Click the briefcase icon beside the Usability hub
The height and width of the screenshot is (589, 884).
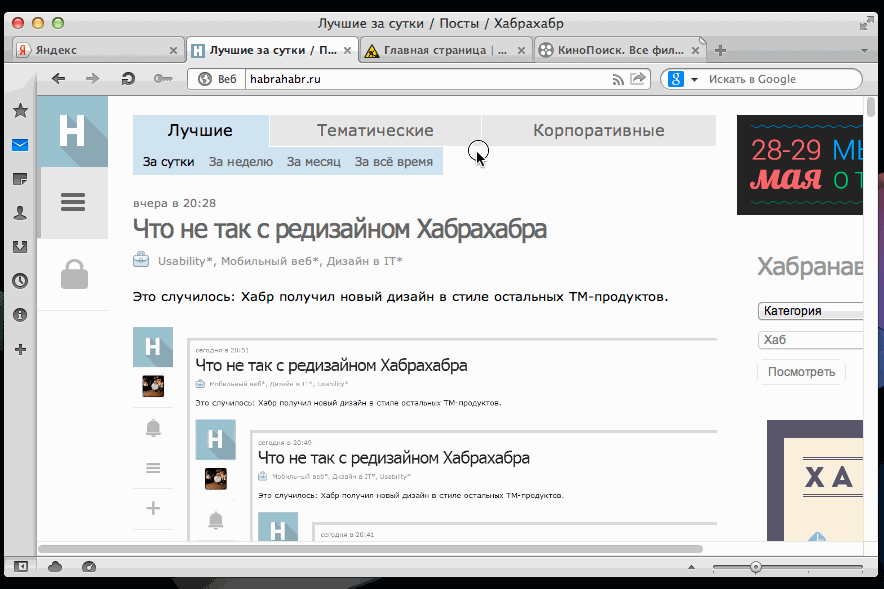141,260
